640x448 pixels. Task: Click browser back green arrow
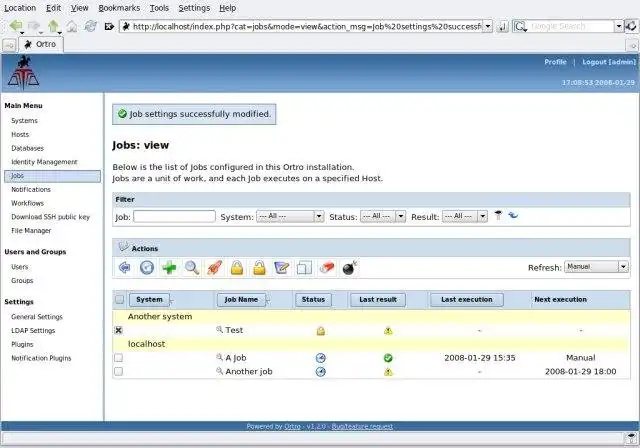click(16, 26)
